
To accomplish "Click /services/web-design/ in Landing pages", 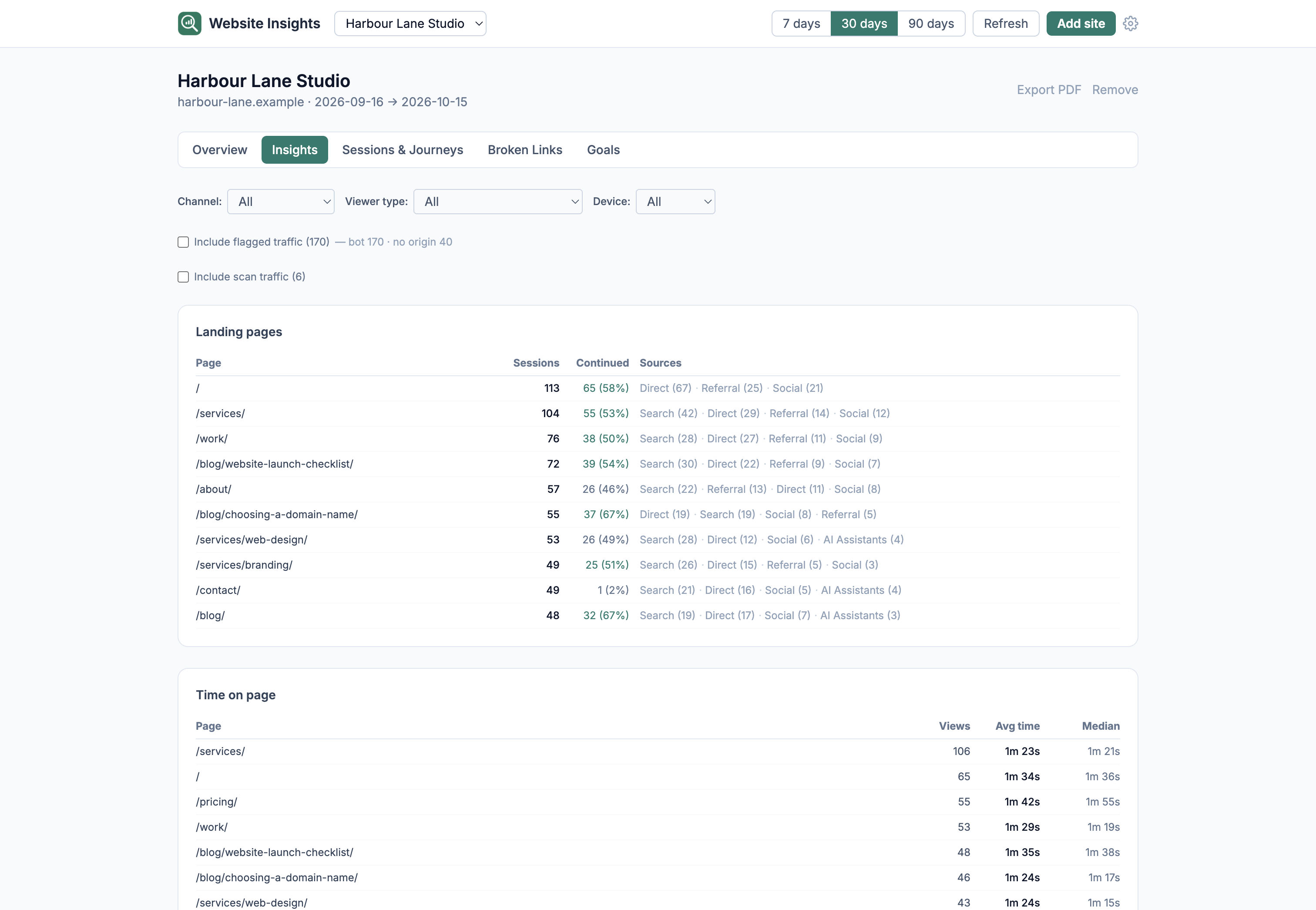I will 252,539.
